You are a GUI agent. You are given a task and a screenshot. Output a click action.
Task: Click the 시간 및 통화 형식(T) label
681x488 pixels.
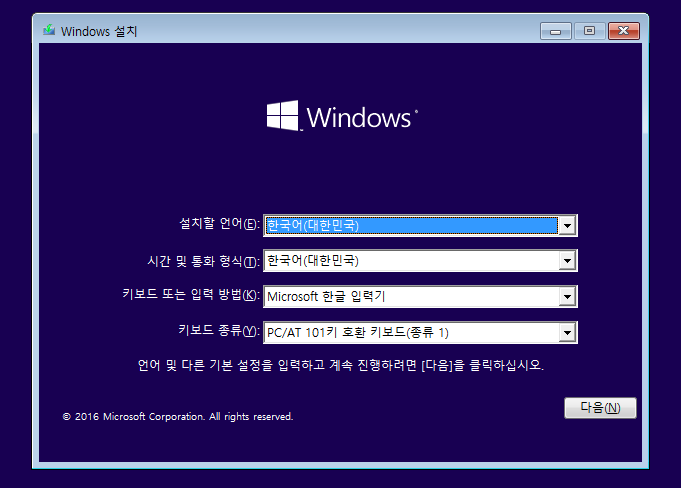pos(203,261)
